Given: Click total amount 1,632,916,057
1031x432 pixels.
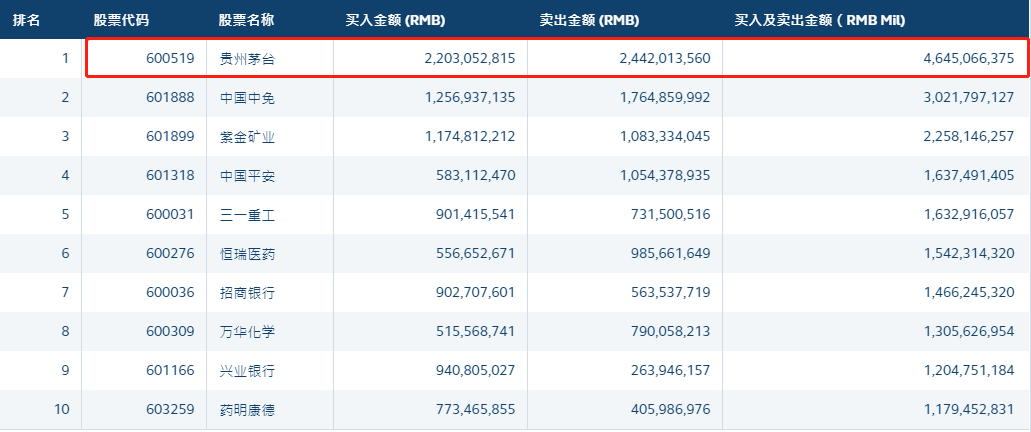Looking at the screenshot, I should pyautogui.click(x=969, y=214).
